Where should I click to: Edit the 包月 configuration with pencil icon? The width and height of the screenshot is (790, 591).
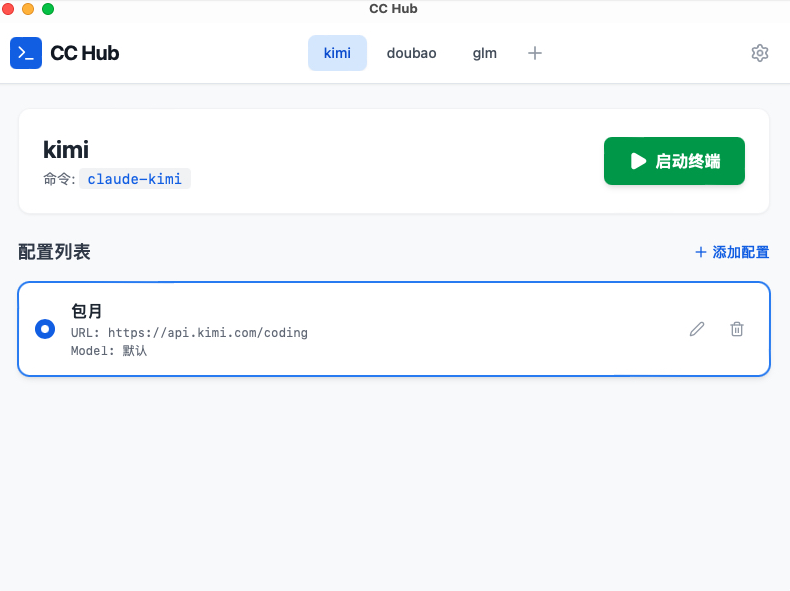tap(697, 329)
